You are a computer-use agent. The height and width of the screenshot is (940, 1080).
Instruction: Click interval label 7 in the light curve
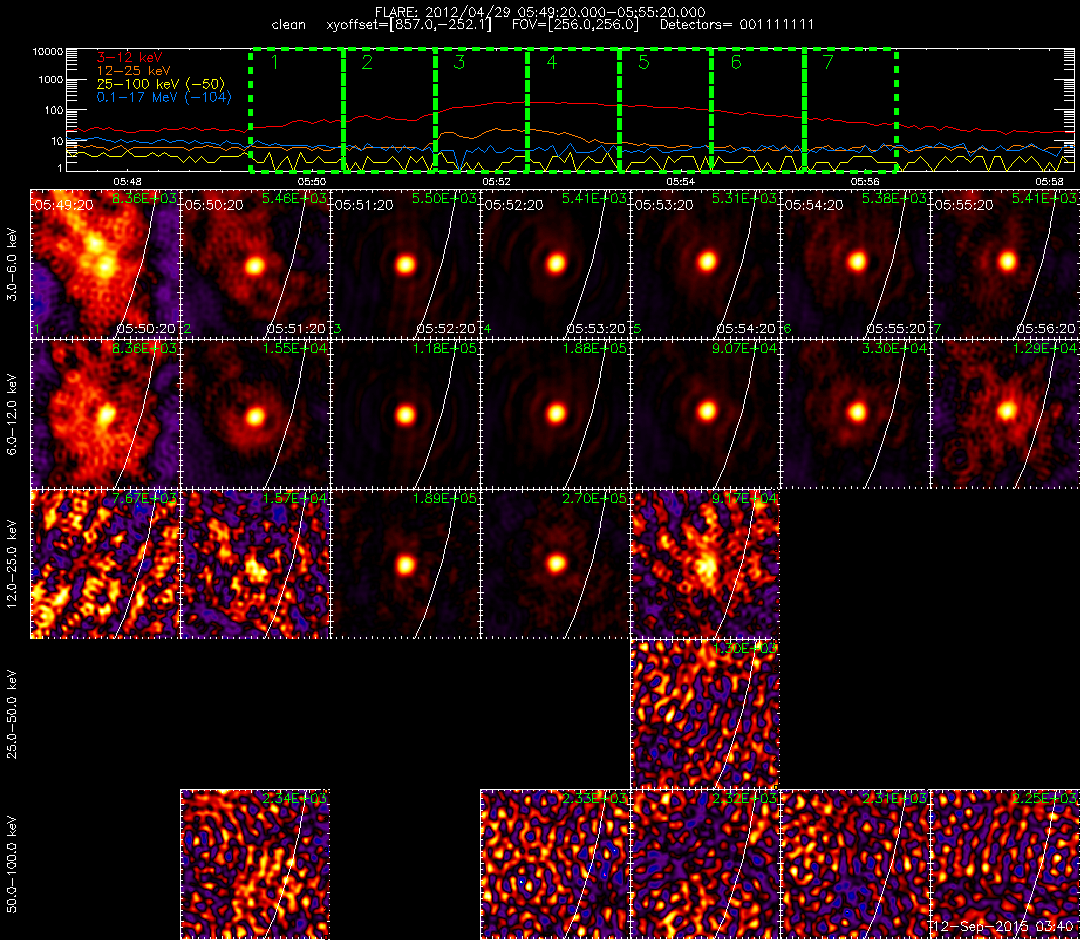click(829, 62)
